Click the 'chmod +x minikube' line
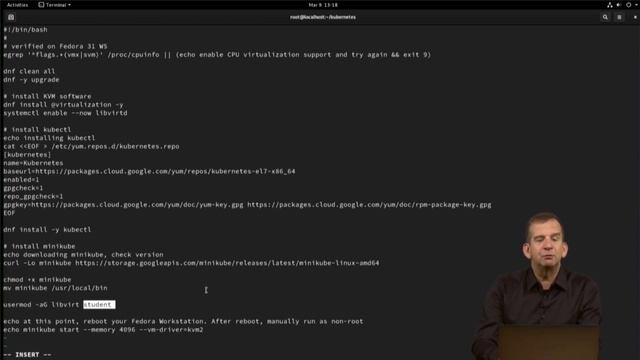640x360 pixels. pyautogui.click(x=37, y=280)
